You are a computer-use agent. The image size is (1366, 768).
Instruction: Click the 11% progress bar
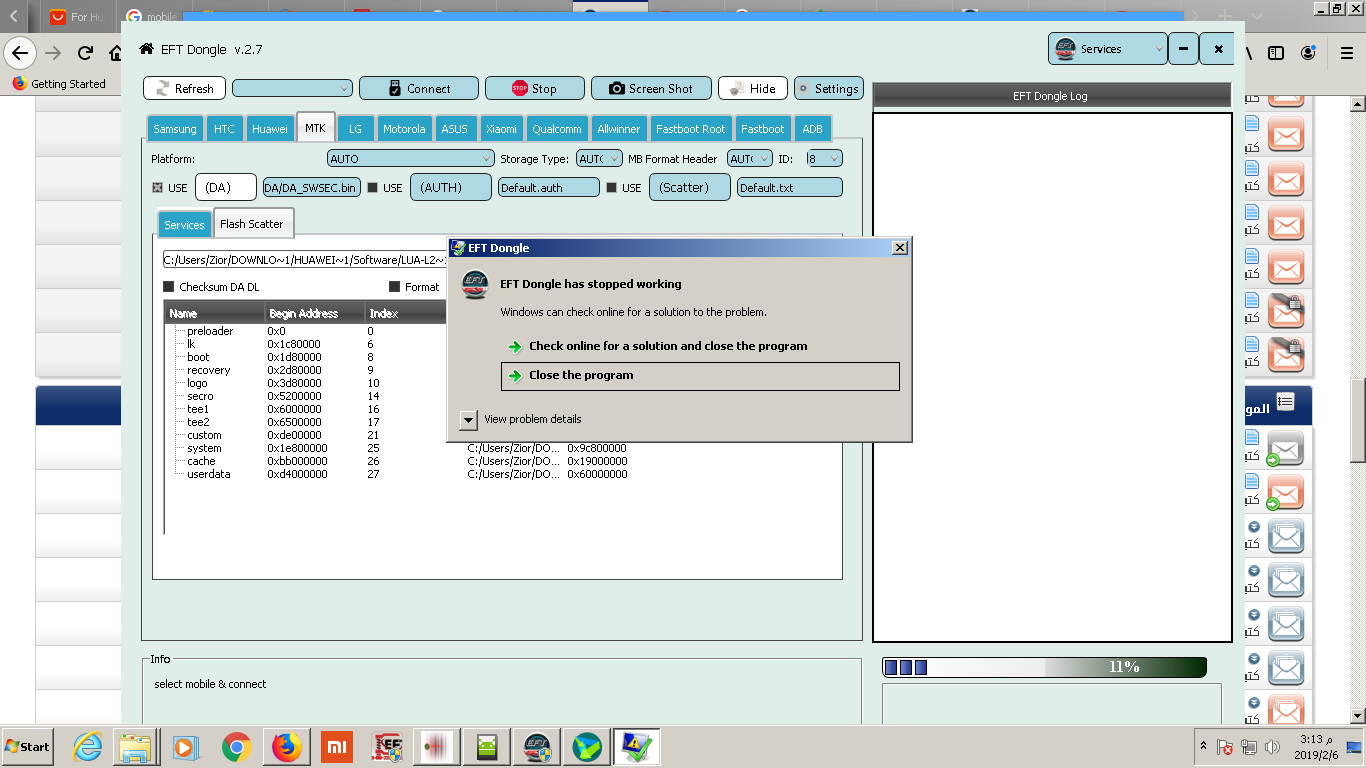(x=1044, y=667)
